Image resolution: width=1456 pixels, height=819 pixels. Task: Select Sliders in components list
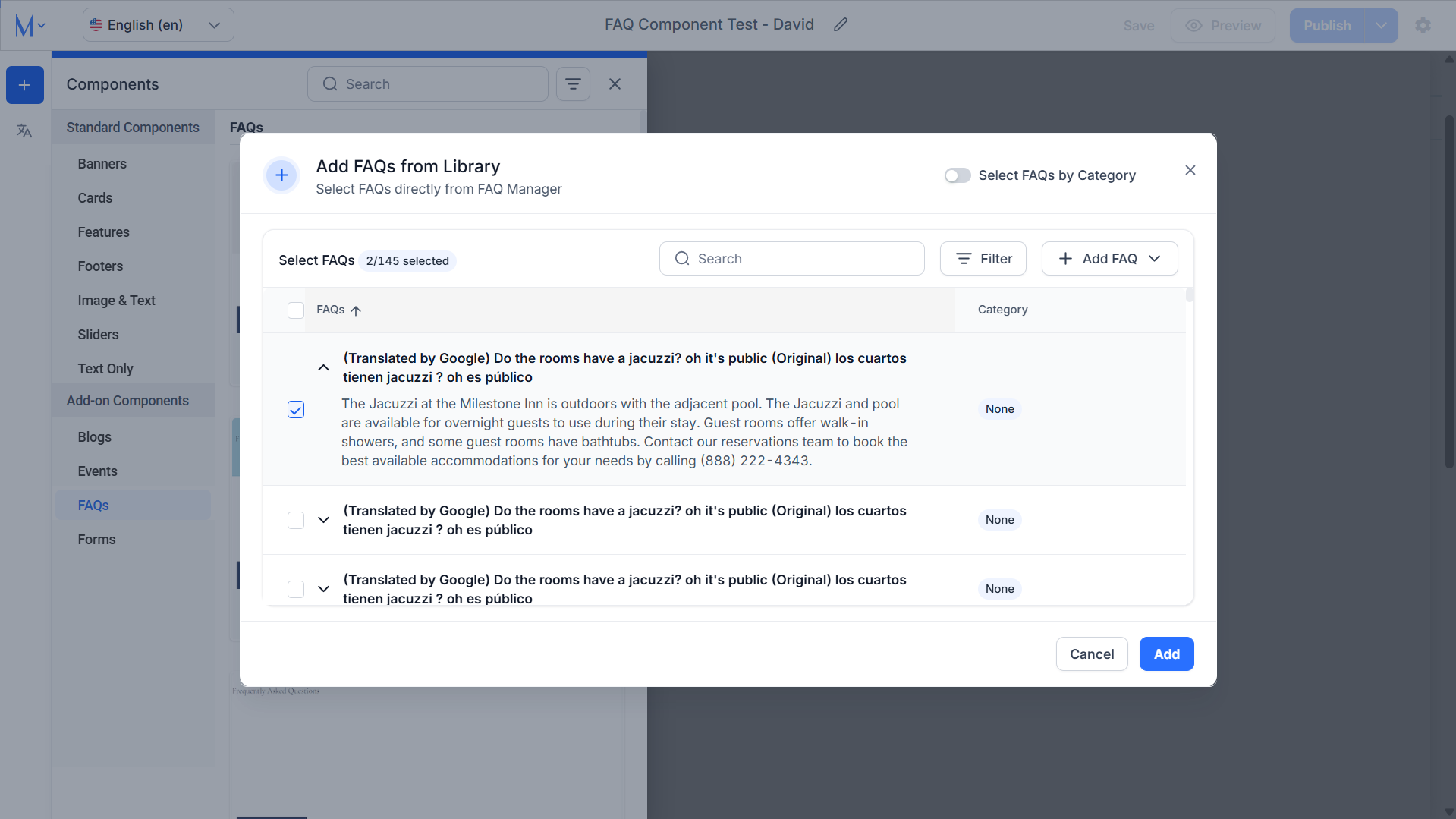click(98, 335)
